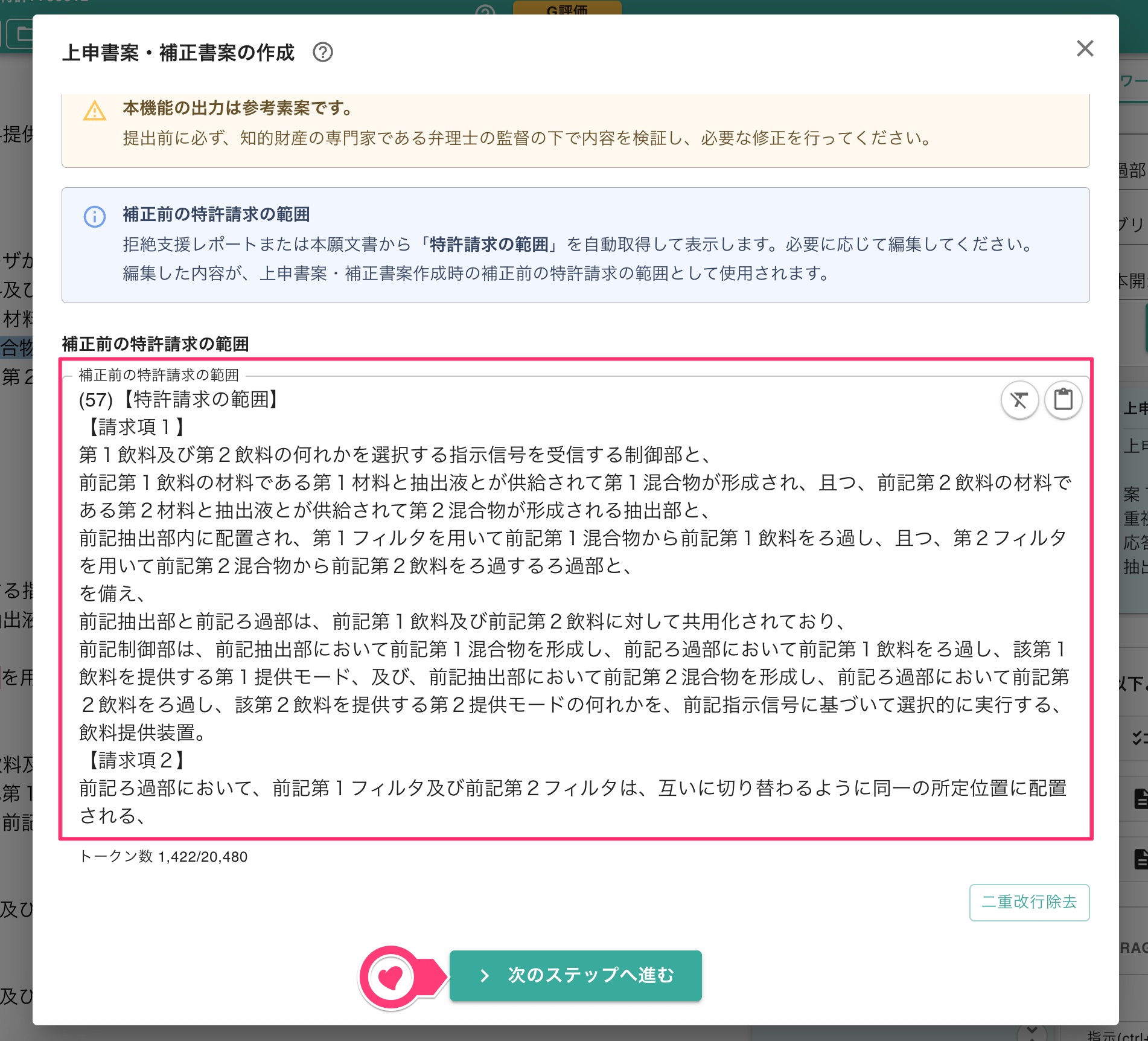Paste from clipboard icon in claims box

(x=1063, y=400)
